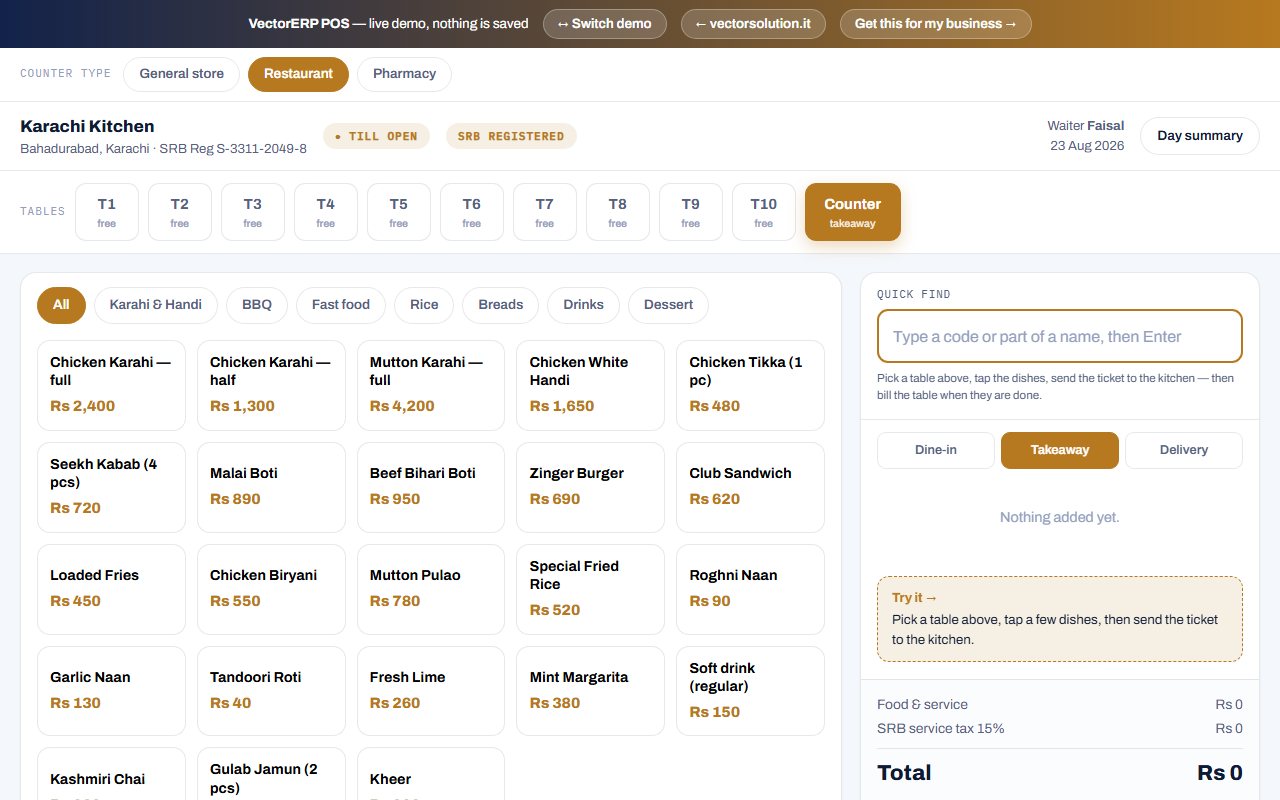Add Mutton Karahi — full dish

[431, 385]
